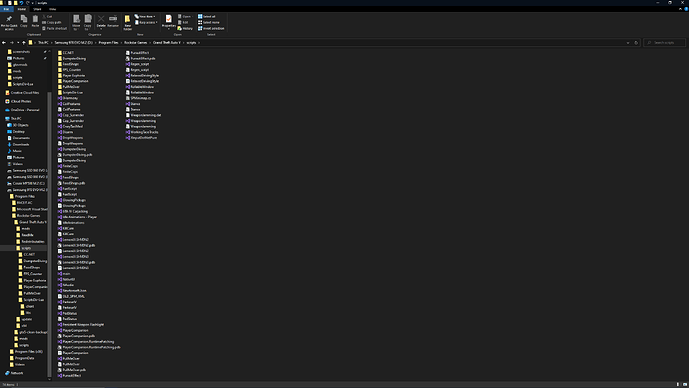Screen dimensions: 689x388
Task: Click Select none in ribbon
Action: coord(208,22)
